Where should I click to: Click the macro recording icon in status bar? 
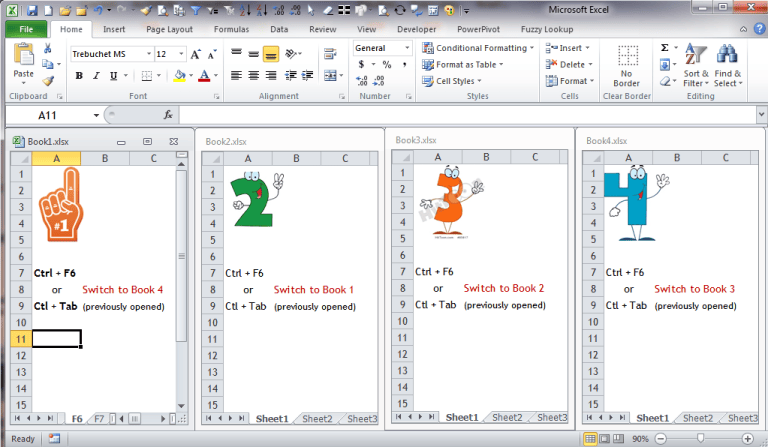point(54,438)
